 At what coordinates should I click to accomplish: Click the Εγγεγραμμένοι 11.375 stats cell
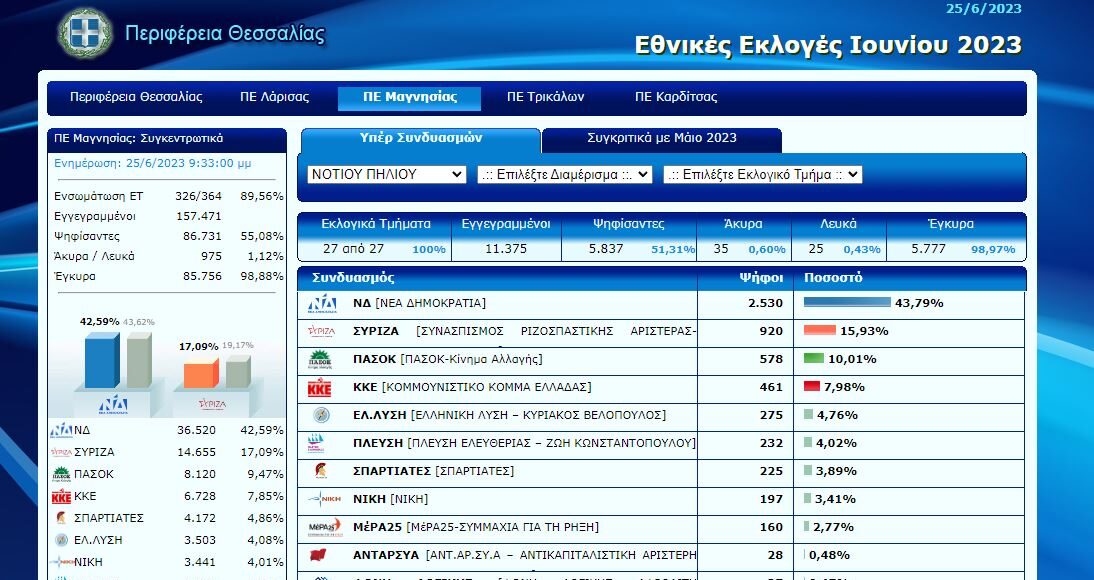pos(506,237)
